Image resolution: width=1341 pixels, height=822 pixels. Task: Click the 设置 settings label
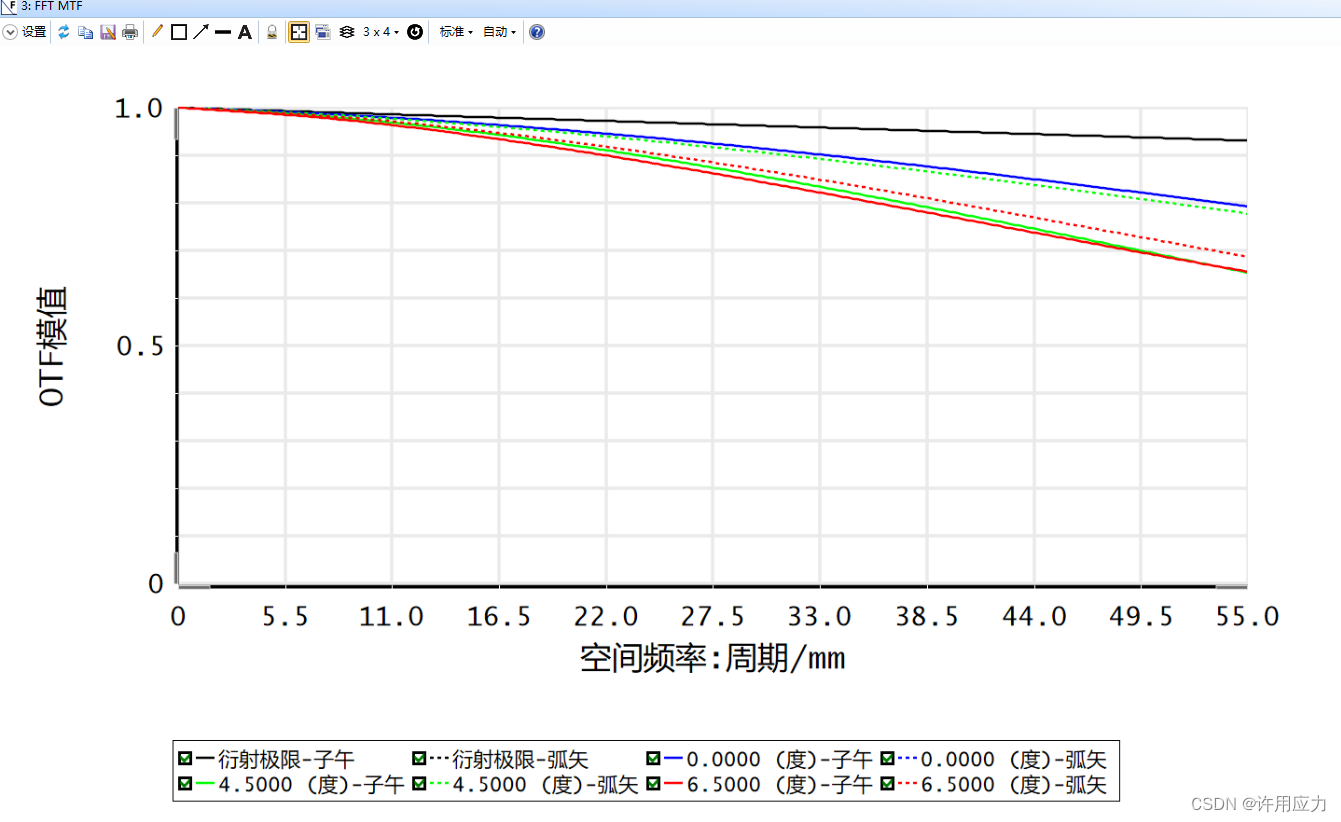point(34,32)
